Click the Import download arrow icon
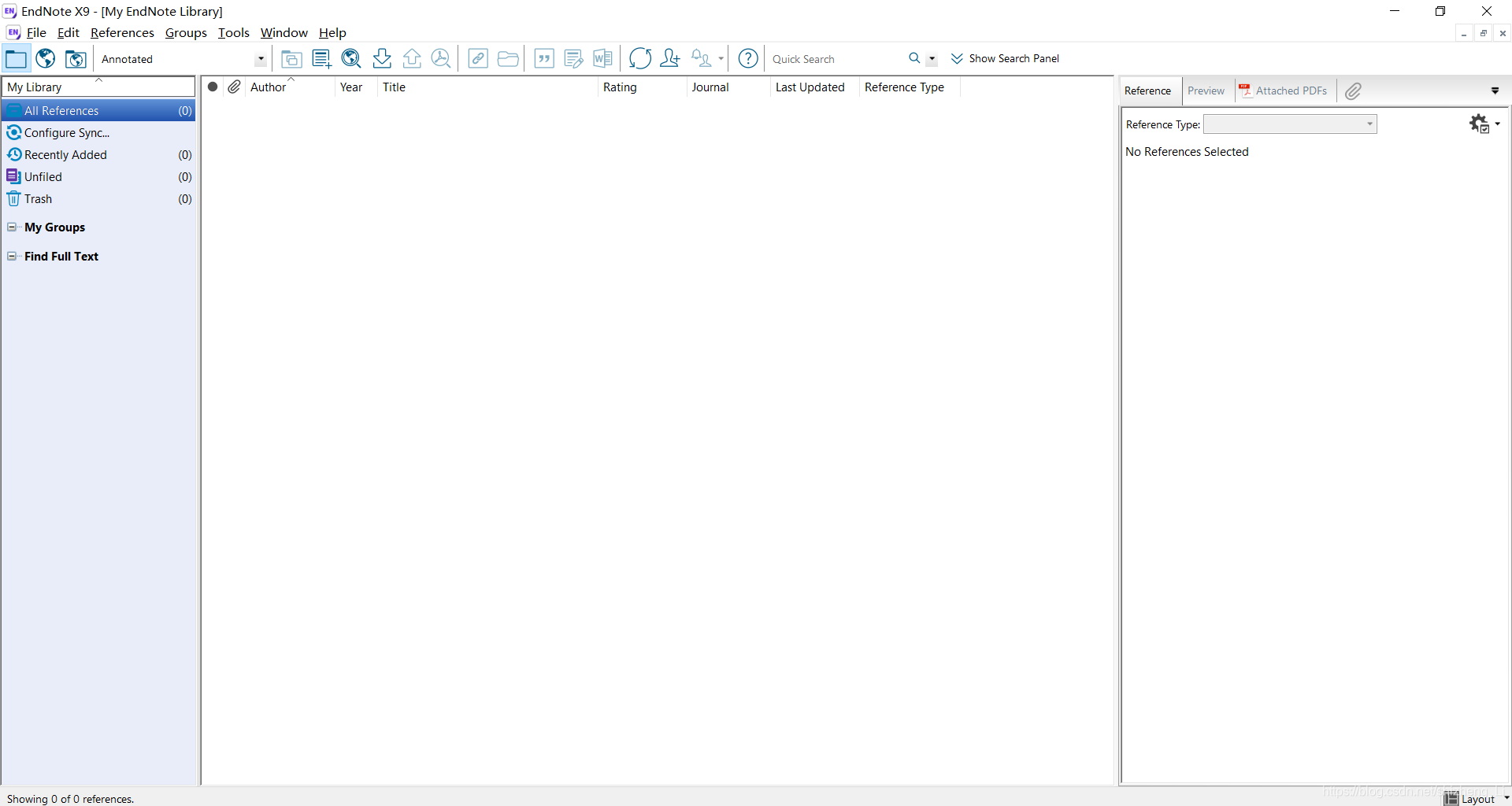 [382, 59]
